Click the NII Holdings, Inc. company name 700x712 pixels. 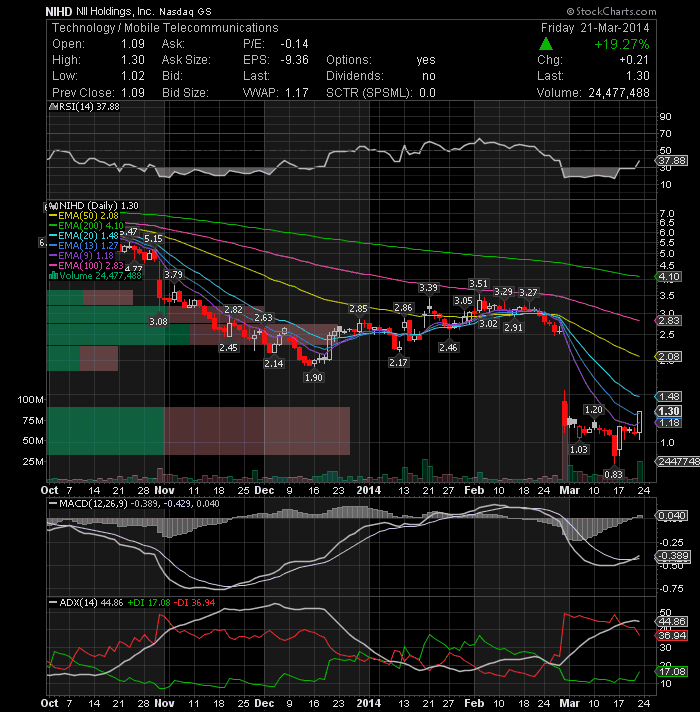click(x=115, y=11)
